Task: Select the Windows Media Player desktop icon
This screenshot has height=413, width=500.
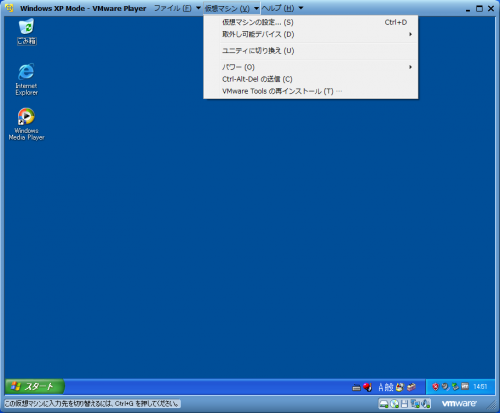Action: point(26,124)
